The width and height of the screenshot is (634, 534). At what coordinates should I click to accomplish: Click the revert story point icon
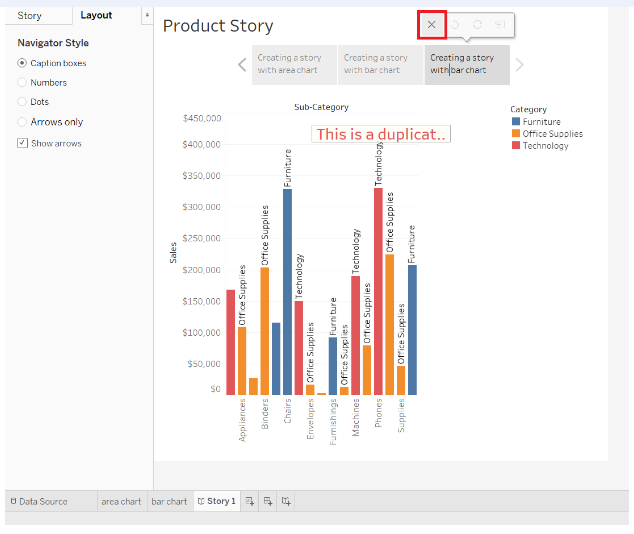coord(455,24)
